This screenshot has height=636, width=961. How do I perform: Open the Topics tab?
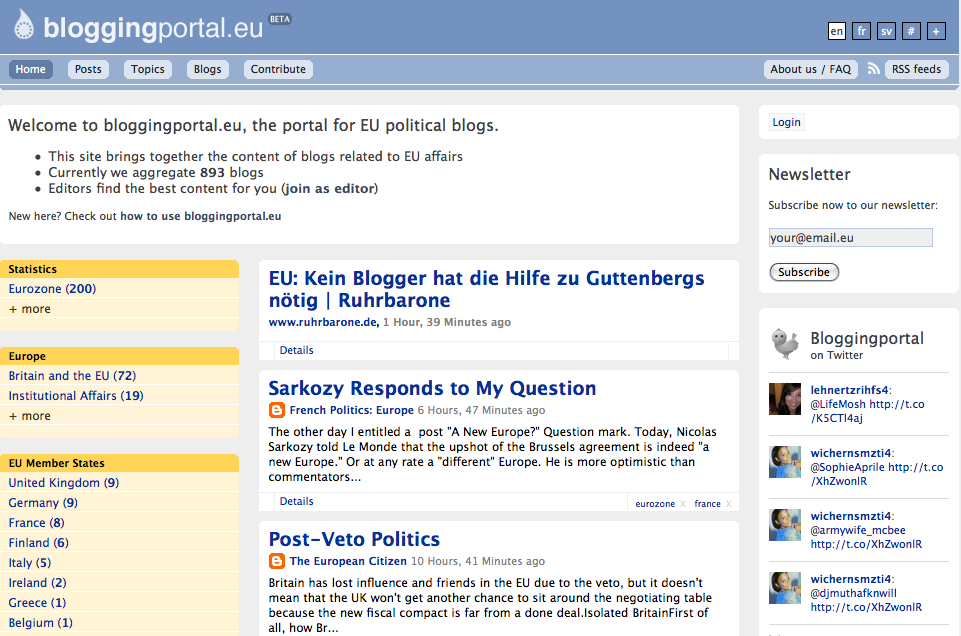click(x=148, y=69)
